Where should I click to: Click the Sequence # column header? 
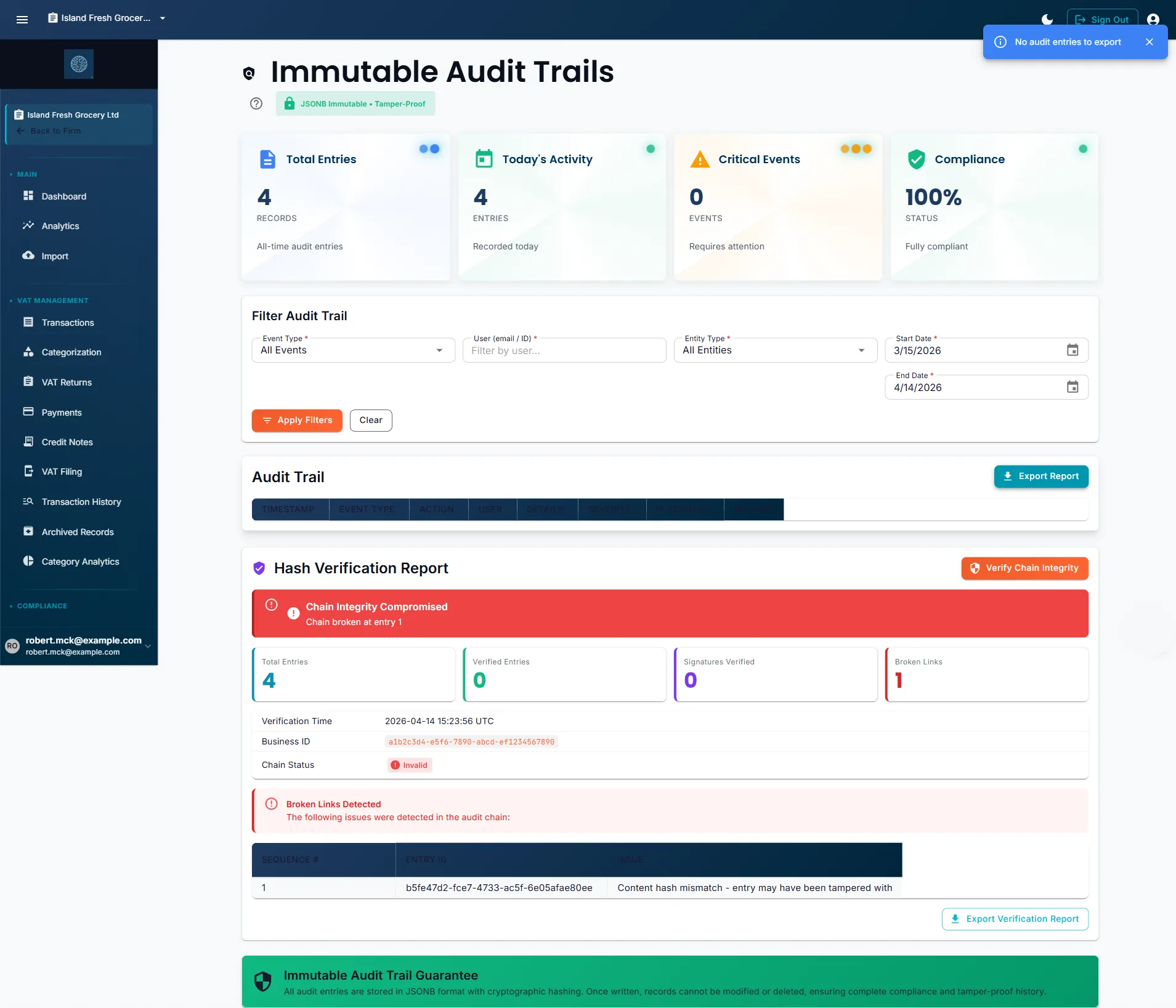tap(323, 860)
